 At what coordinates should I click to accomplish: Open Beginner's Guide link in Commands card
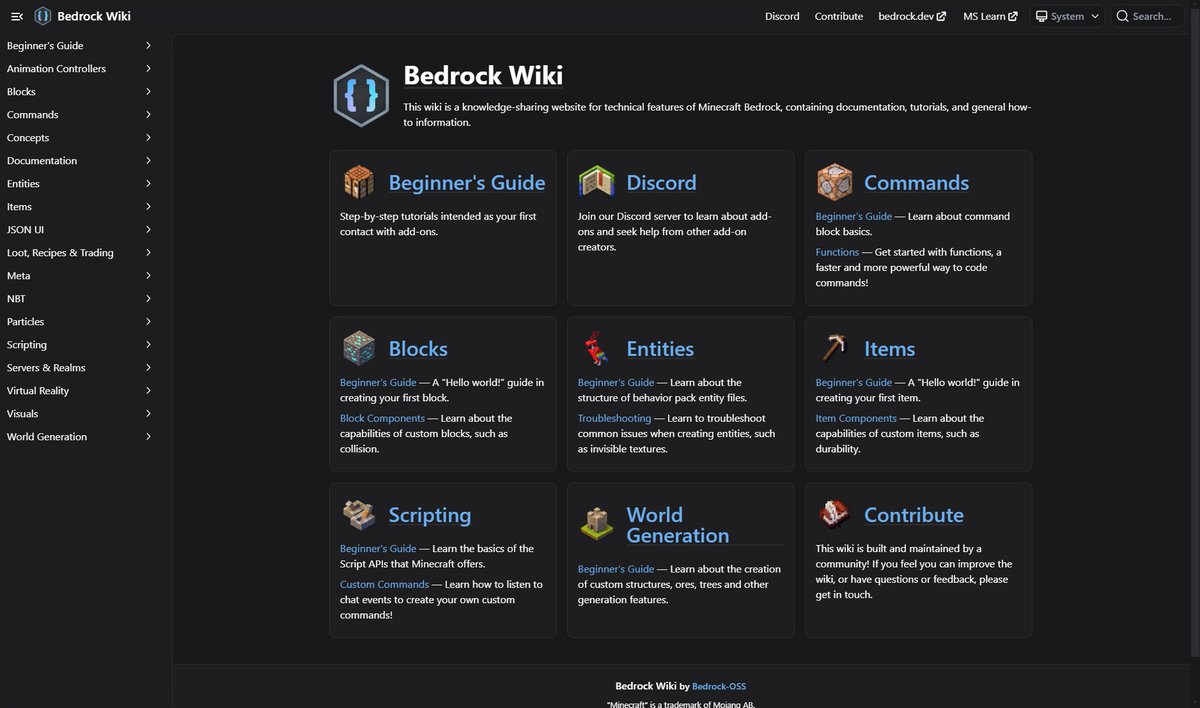[854, 216]
